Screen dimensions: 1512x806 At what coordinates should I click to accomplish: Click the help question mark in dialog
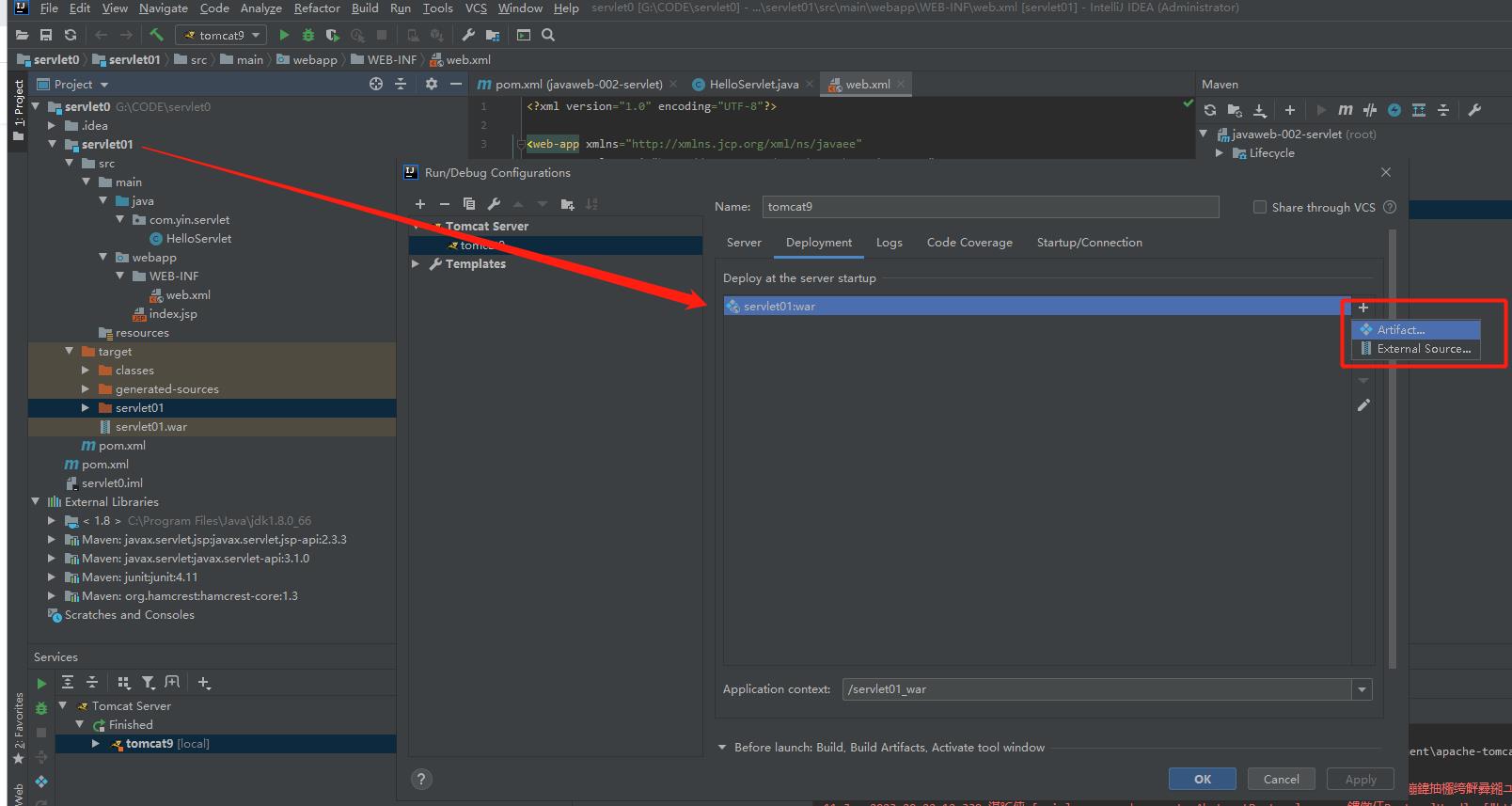(x=421, y=779)
